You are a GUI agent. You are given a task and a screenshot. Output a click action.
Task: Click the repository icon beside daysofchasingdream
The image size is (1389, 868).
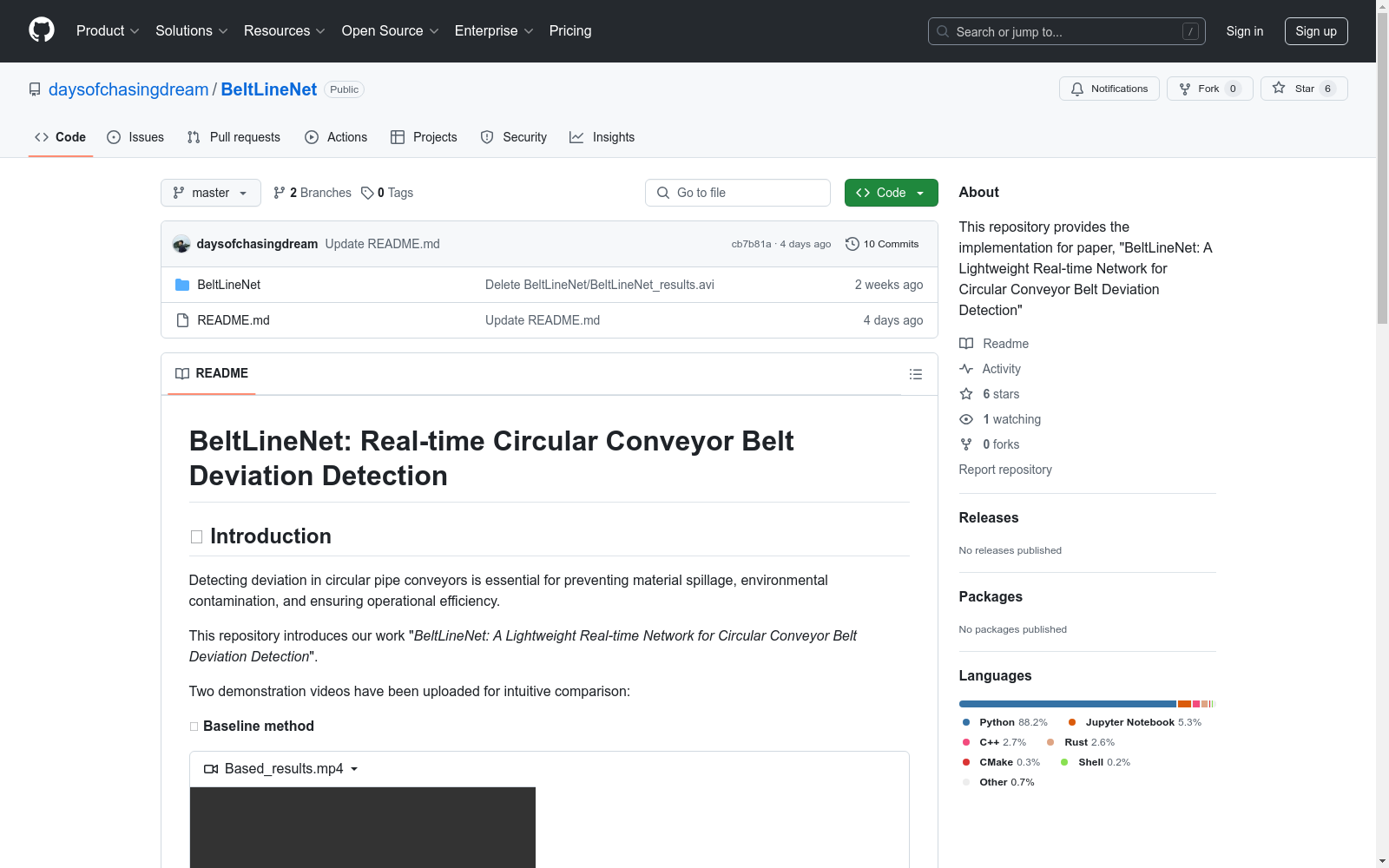tap(35, 89)
